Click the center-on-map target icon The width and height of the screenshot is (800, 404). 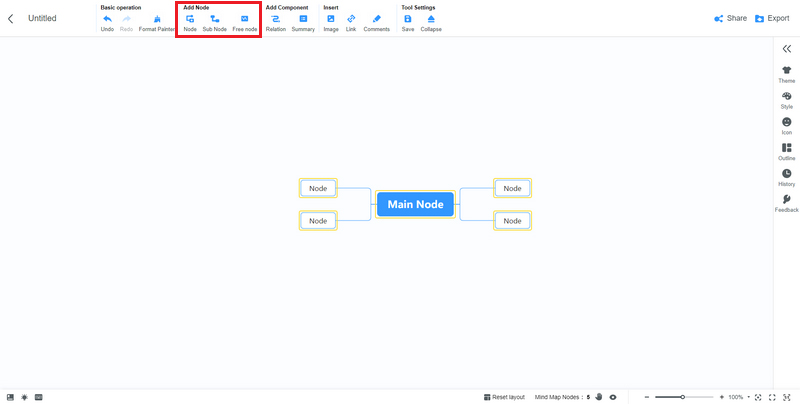[x=758, y=397]
